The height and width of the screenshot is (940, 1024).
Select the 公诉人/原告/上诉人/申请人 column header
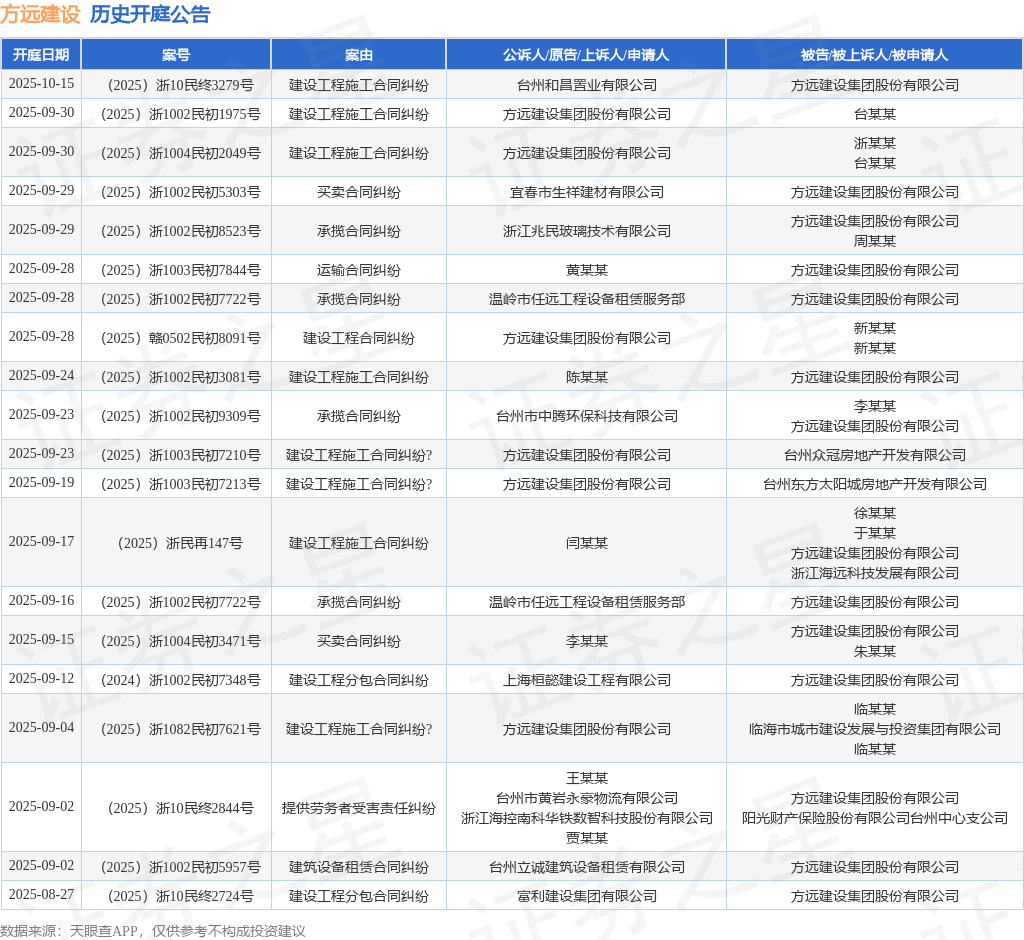click(x=586, y=55)
